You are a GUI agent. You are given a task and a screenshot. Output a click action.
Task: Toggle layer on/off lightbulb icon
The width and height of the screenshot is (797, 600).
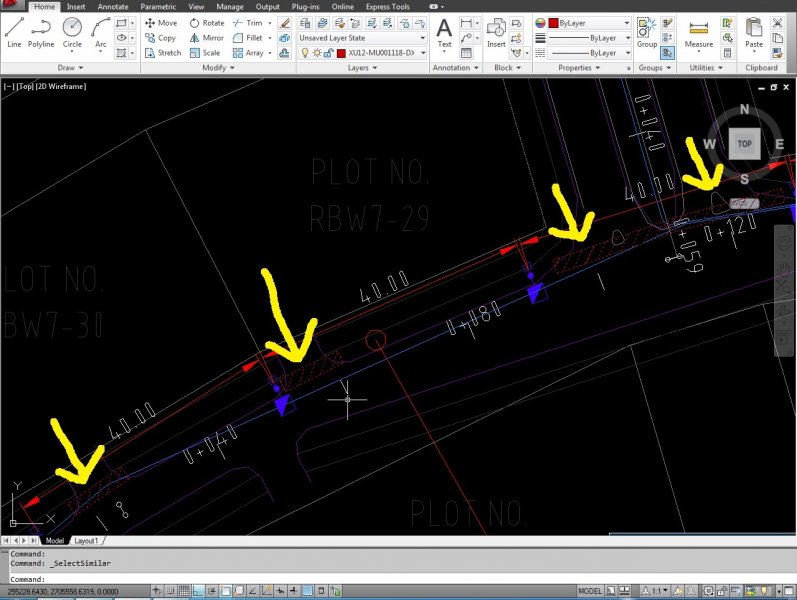[x=304, y=53]
